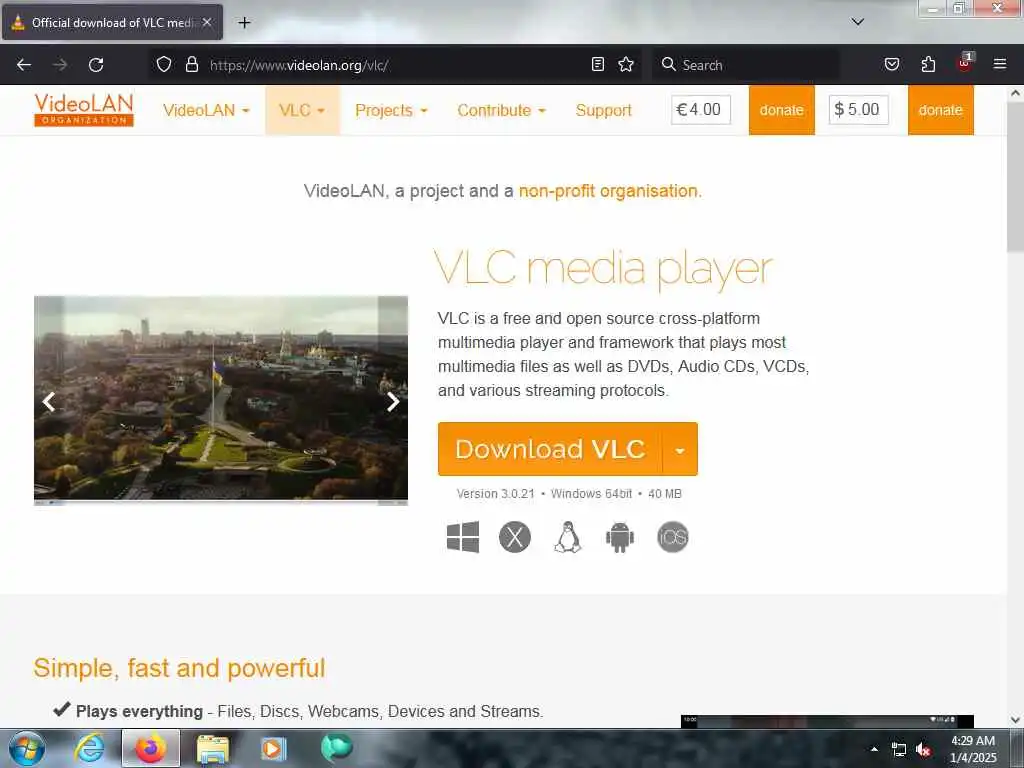Toggle reader view icon in address bar
Image resolution: width=1024 pixels, height=768 pixels.
[598, 64]
